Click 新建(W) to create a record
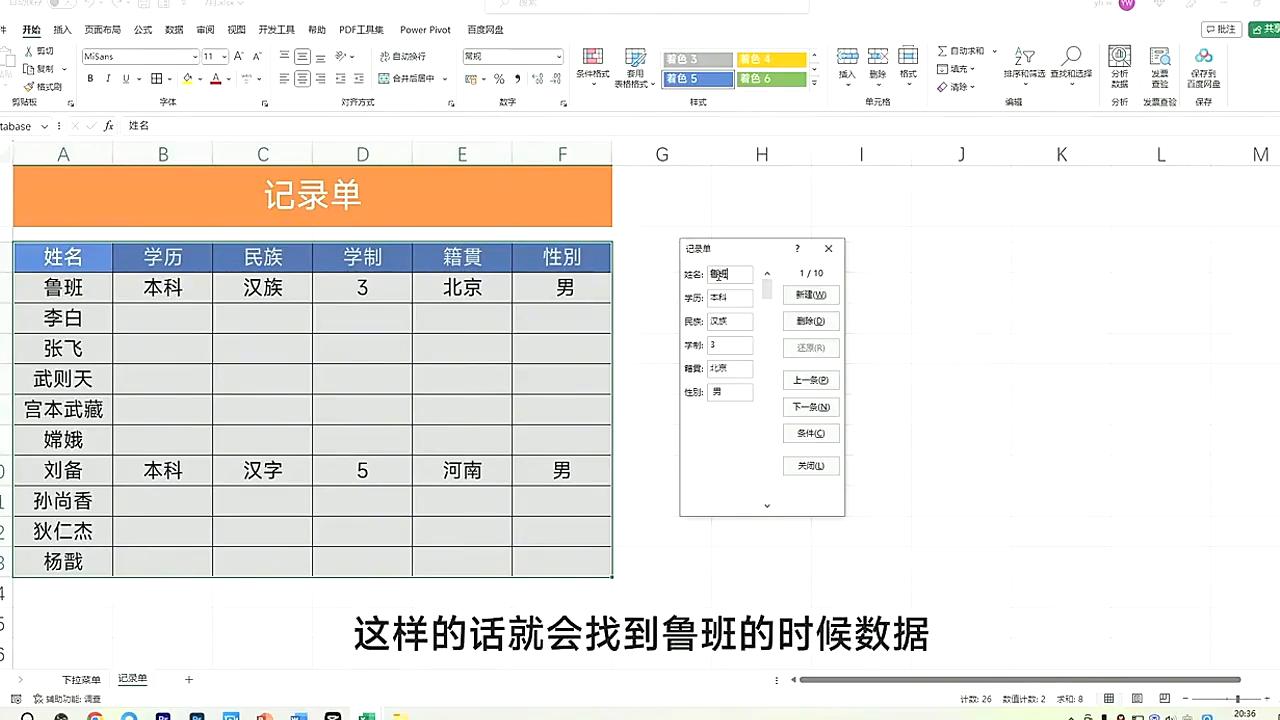 point(810,294)
